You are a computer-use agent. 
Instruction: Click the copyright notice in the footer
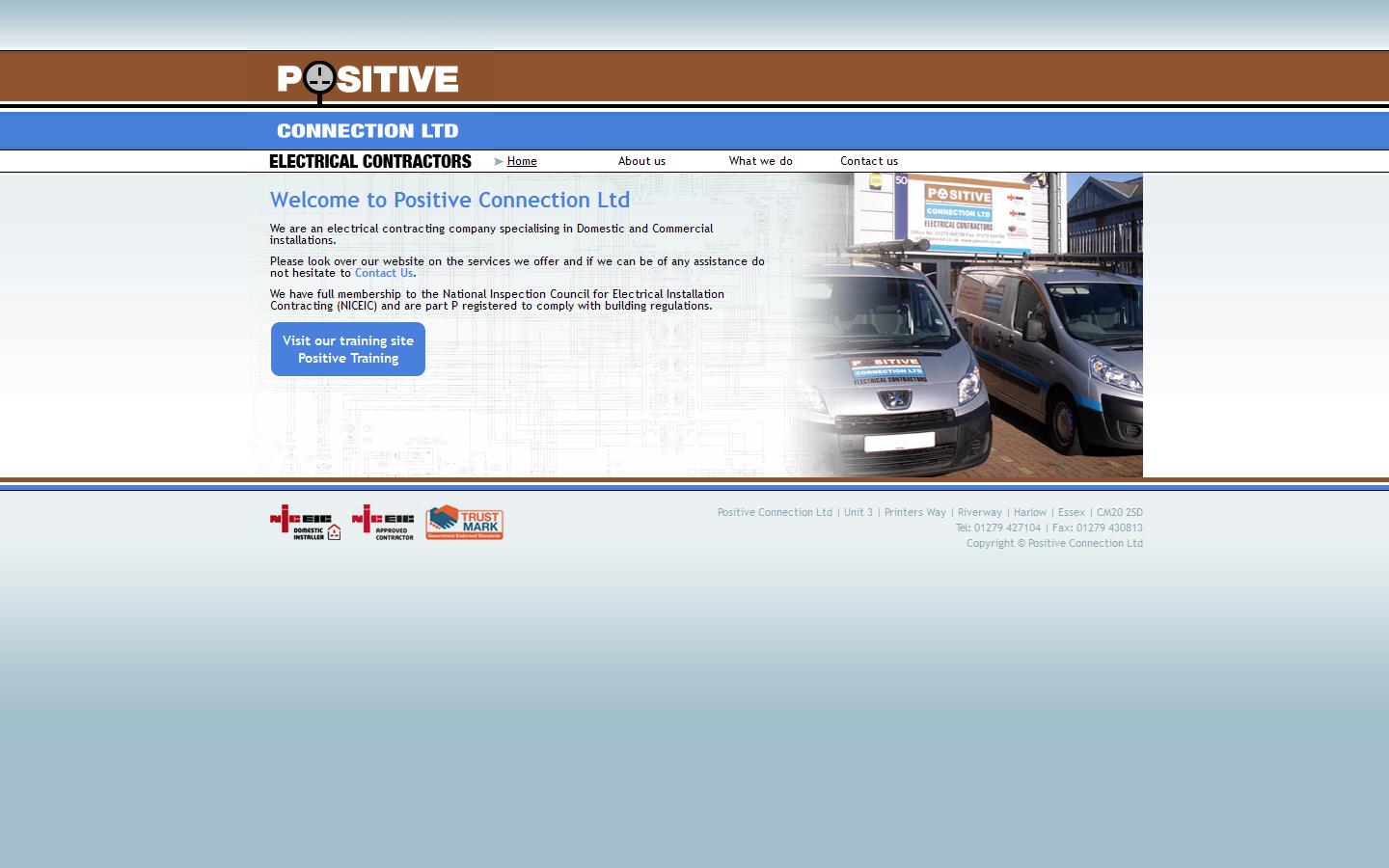tap(1054, 543)
